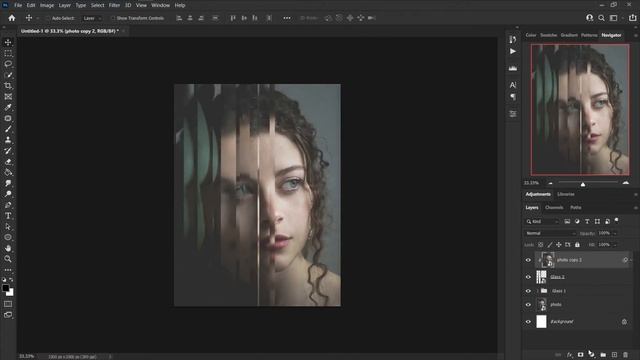Delete layer with trash icon
This screenshot has height=360, width=640.
click(625, 355)
